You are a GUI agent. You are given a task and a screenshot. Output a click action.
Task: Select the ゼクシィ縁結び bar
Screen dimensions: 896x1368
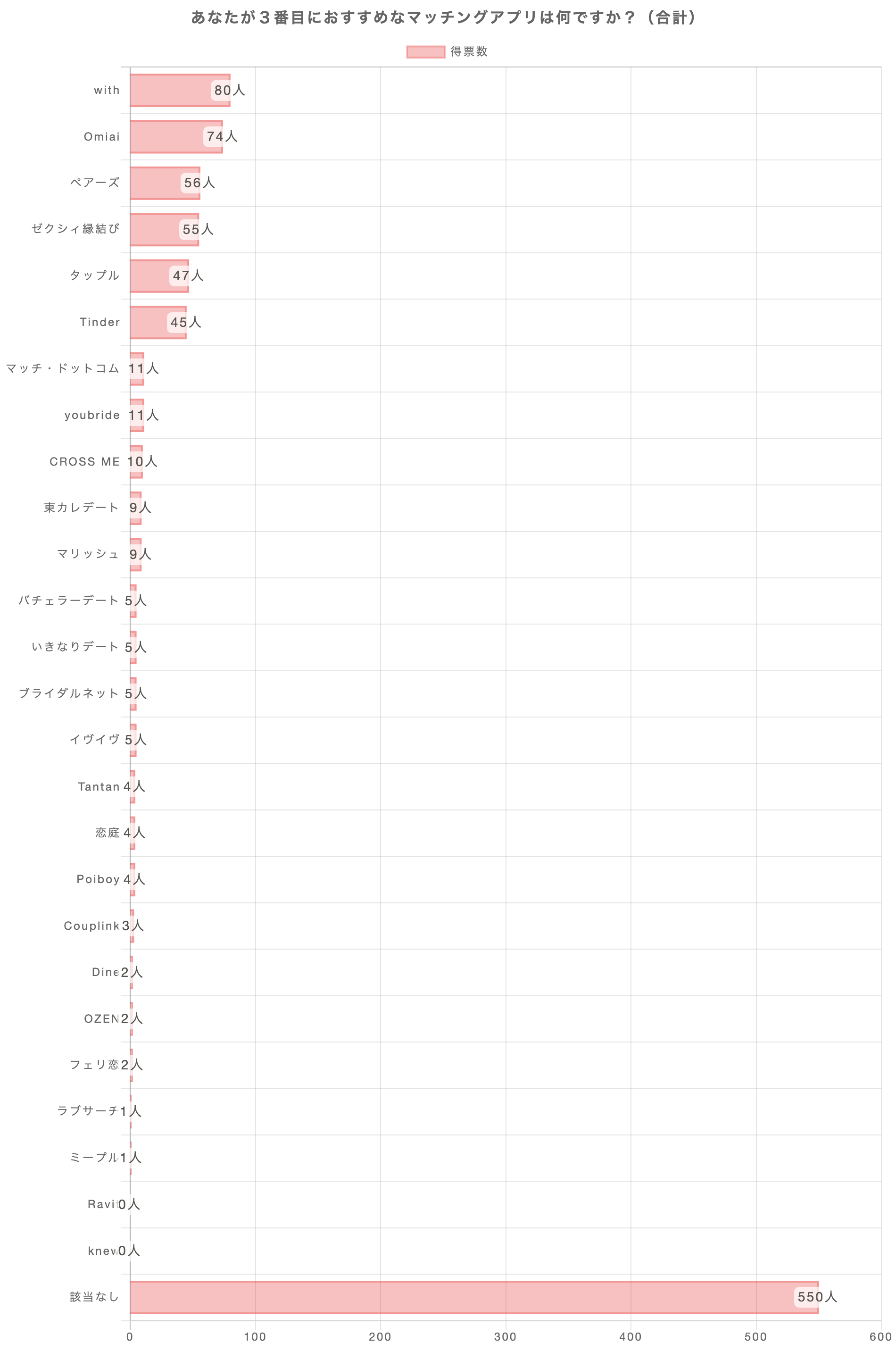[x=154, y=229]
